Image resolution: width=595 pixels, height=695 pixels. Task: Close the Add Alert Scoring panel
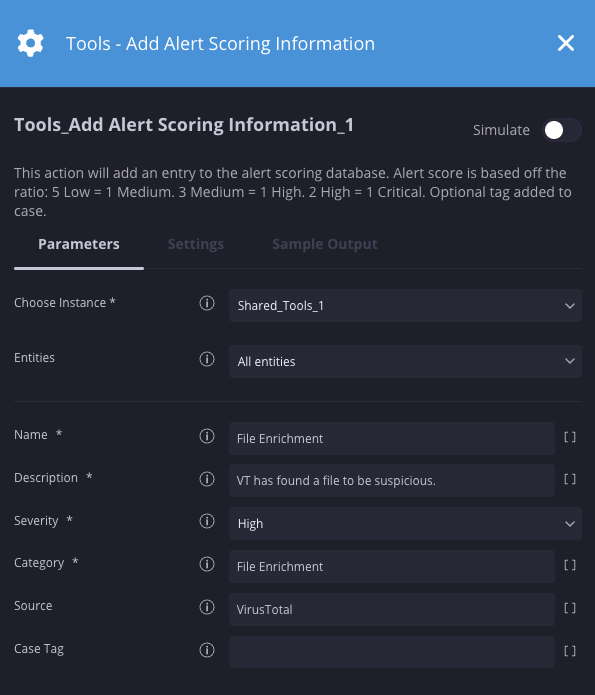tap(566, 43)
